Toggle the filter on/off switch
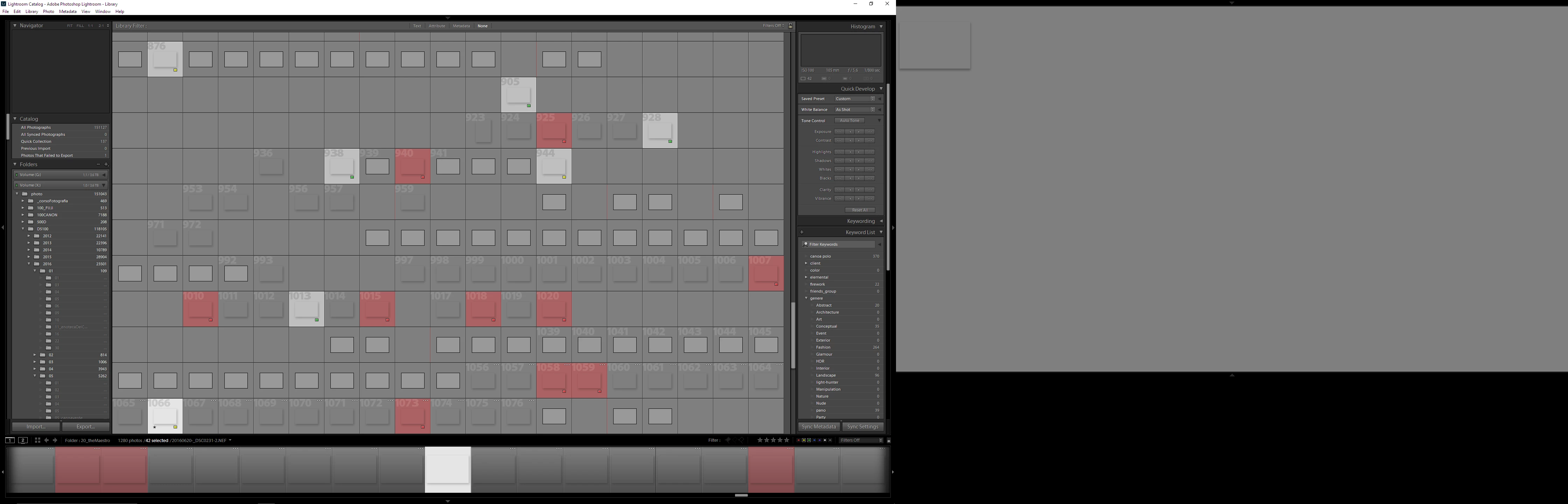 point(889,440)
